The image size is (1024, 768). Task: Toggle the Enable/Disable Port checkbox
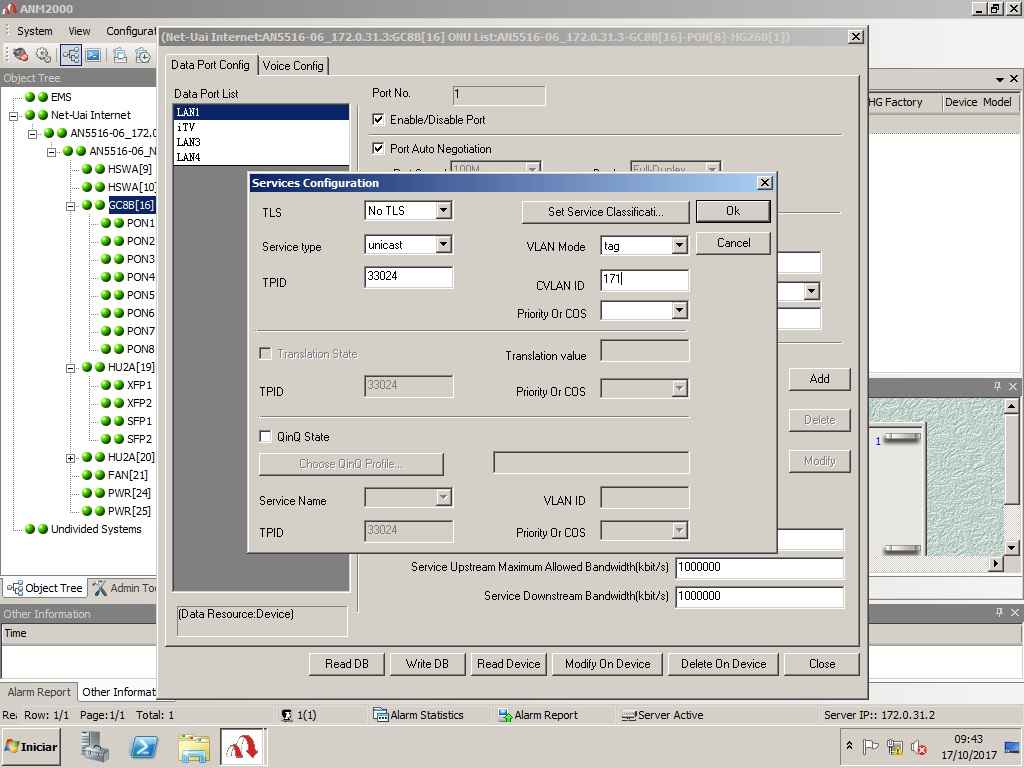378,119
